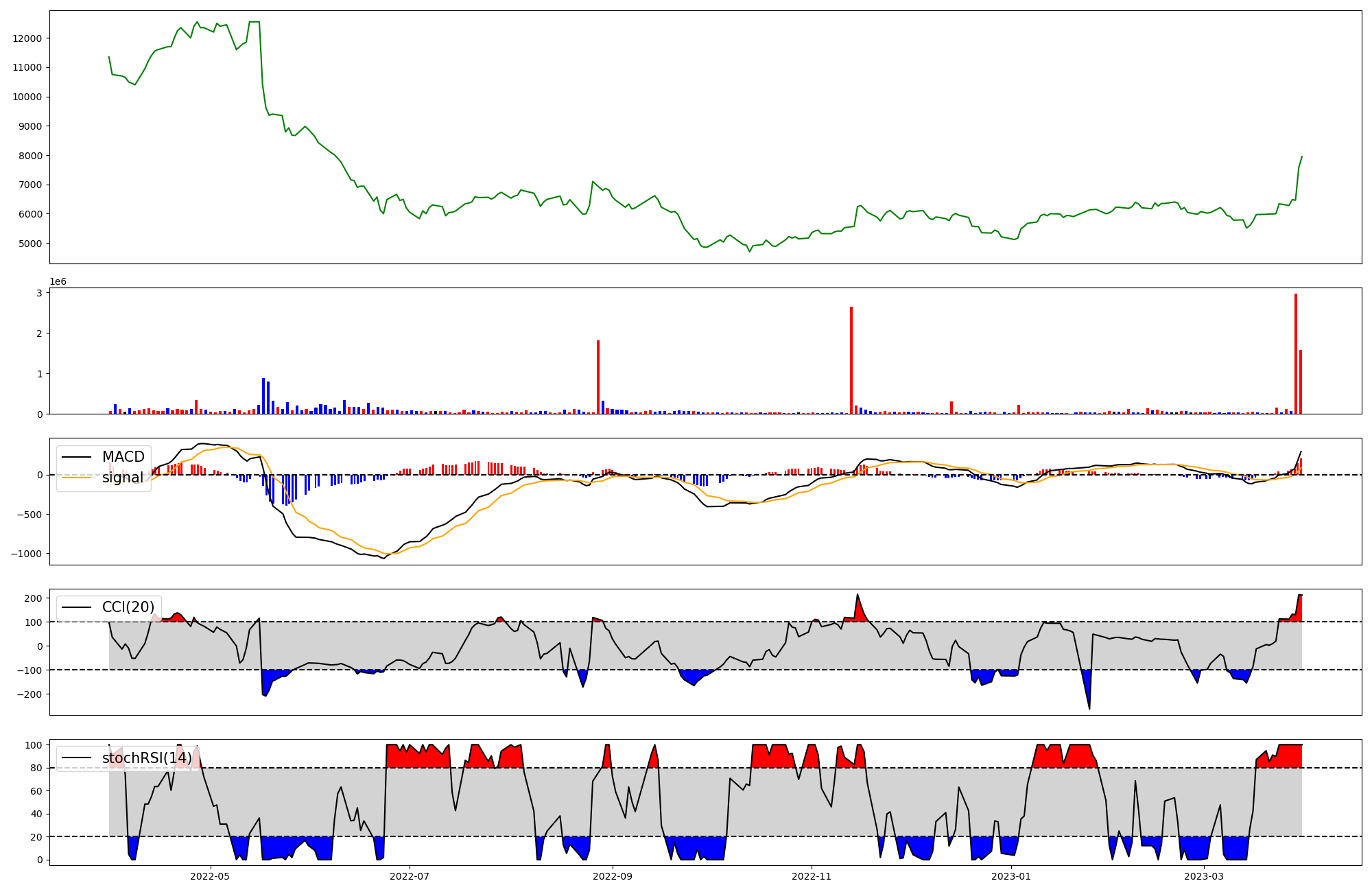The image size is (1372, 892).
Task: Click the orange signal legend entry
Action: 122,478
